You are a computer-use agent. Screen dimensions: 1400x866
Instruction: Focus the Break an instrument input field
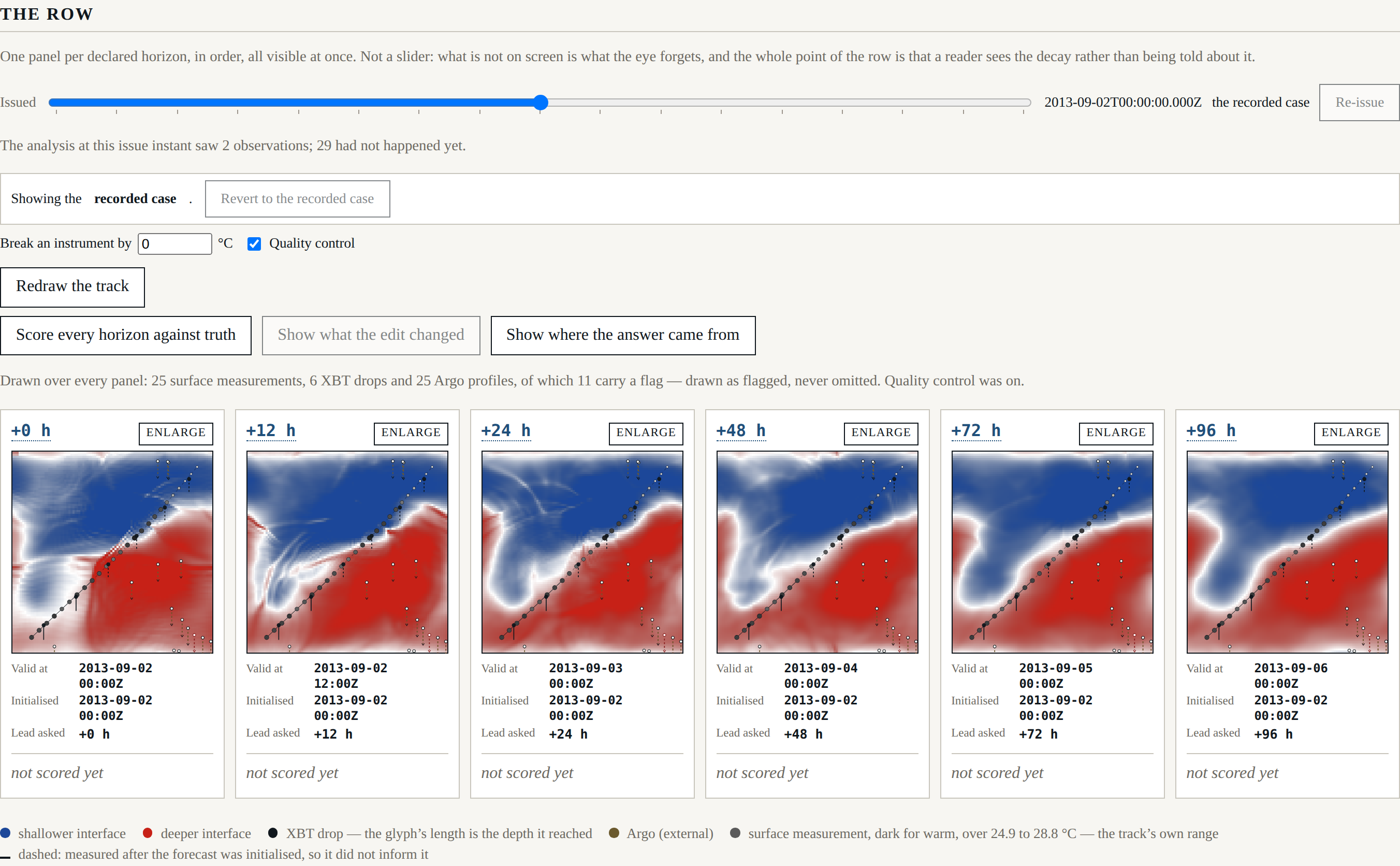pyautogui.click(x=174, y=243)
